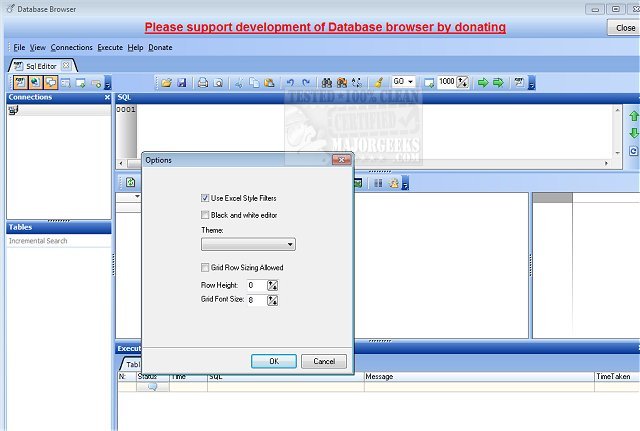Click the execute icon left of 1000 field

pos(429,83)
